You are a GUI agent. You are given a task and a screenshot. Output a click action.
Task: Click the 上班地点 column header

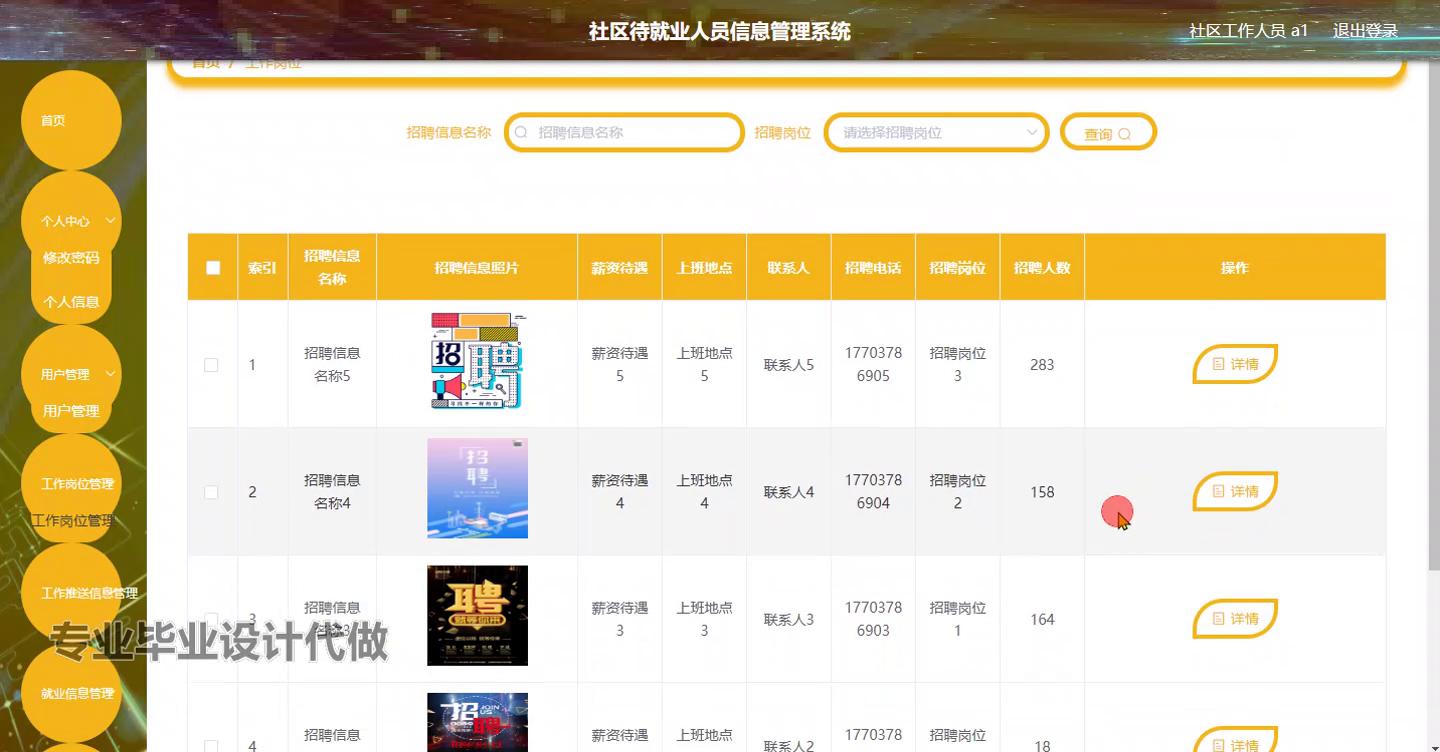[704, 267]
